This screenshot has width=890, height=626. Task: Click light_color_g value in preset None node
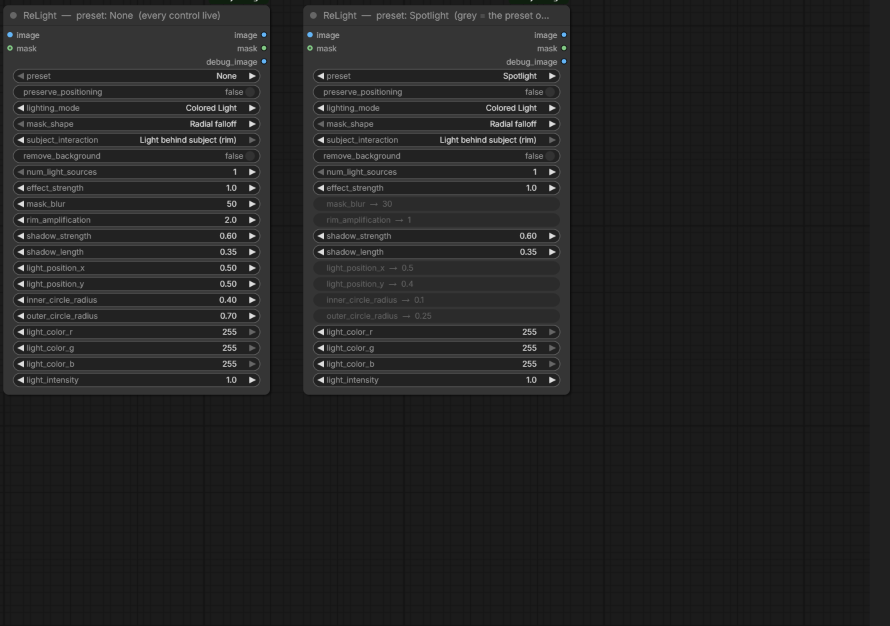[x=229, y=348]
